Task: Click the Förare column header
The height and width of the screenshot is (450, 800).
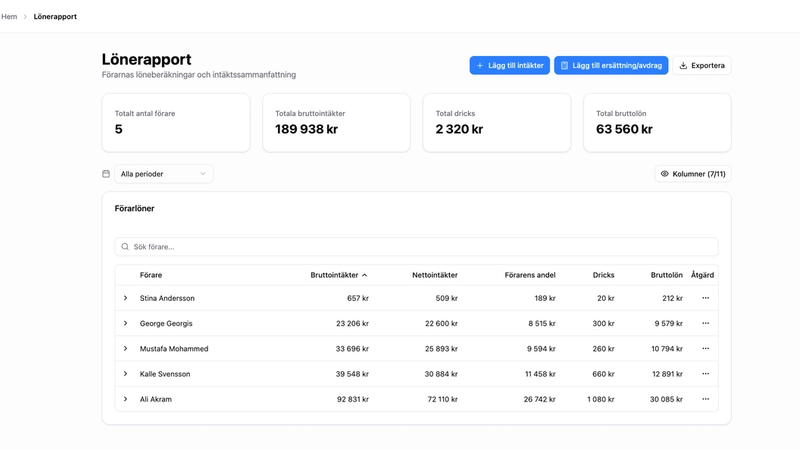Action: tap(151, 275)
